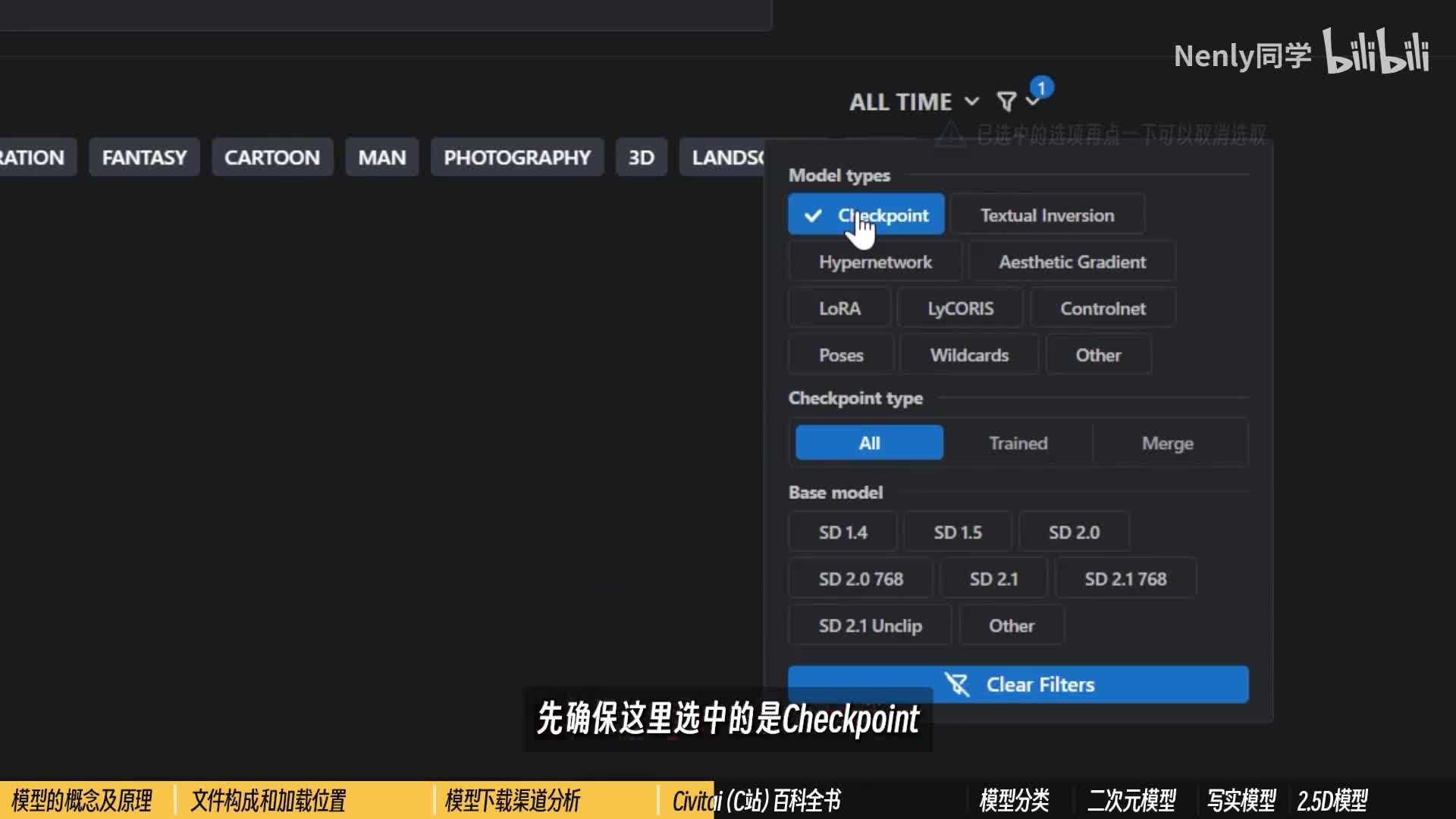Enable the LoRA model type filter
Screen dimensions: 1456x819
click(839, 309)
